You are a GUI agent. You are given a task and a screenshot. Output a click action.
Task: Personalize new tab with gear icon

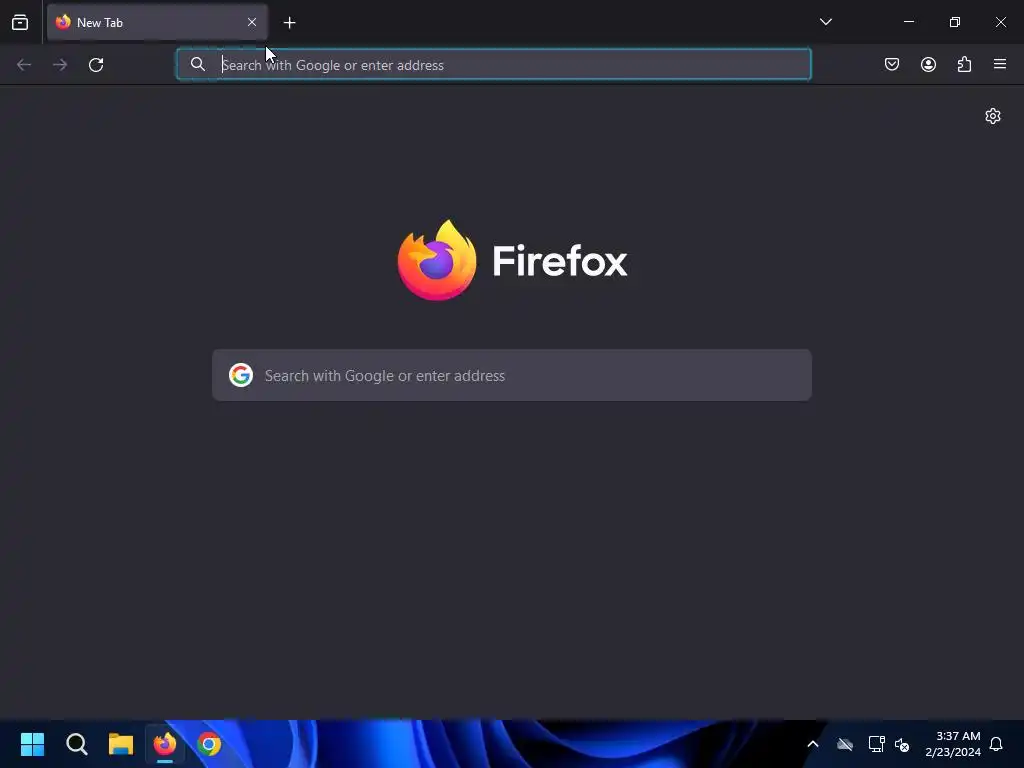click(x=993, y=116)
